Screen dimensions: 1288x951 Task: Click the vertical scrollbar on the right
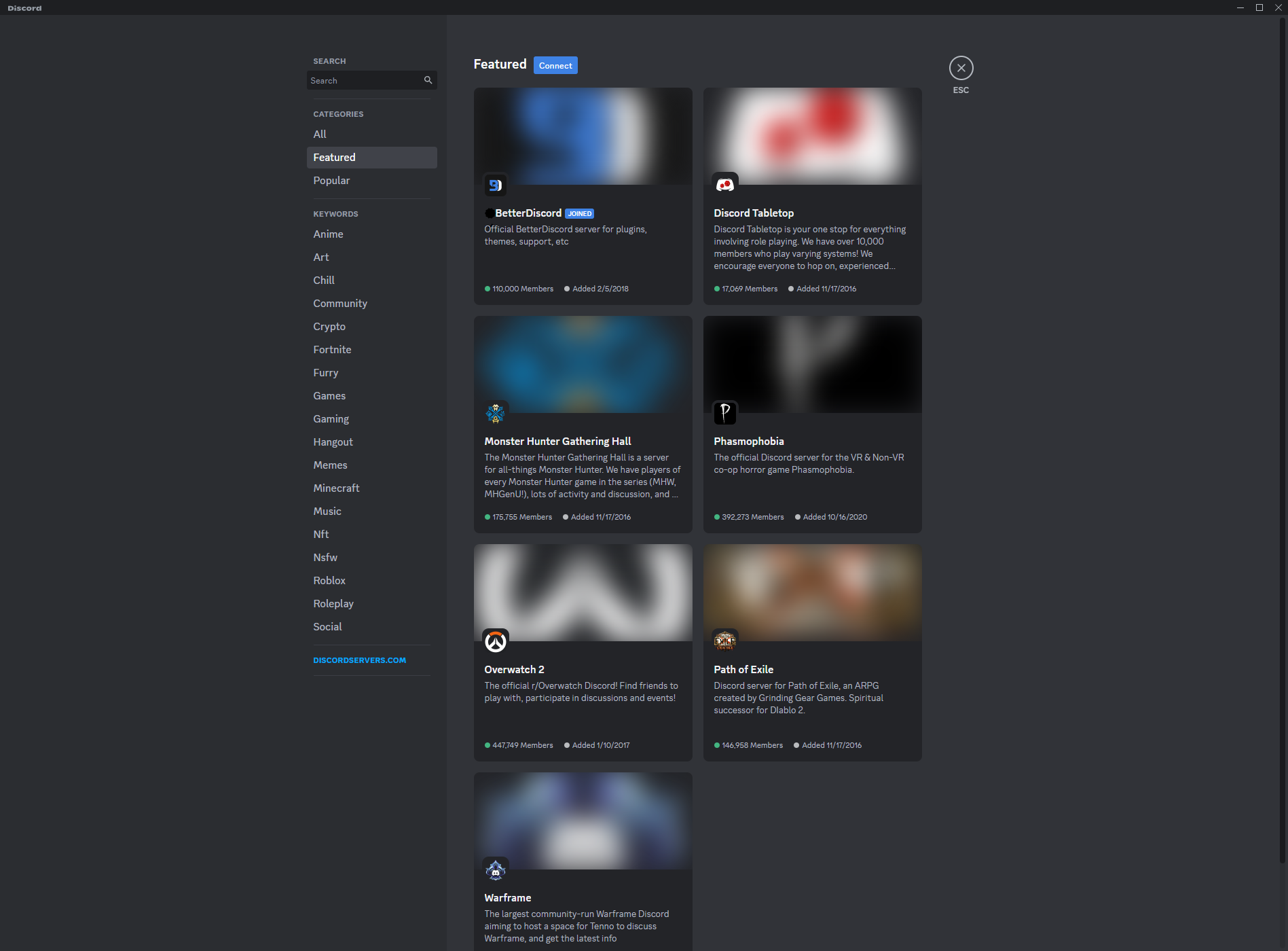click(x=1283, y=442)
